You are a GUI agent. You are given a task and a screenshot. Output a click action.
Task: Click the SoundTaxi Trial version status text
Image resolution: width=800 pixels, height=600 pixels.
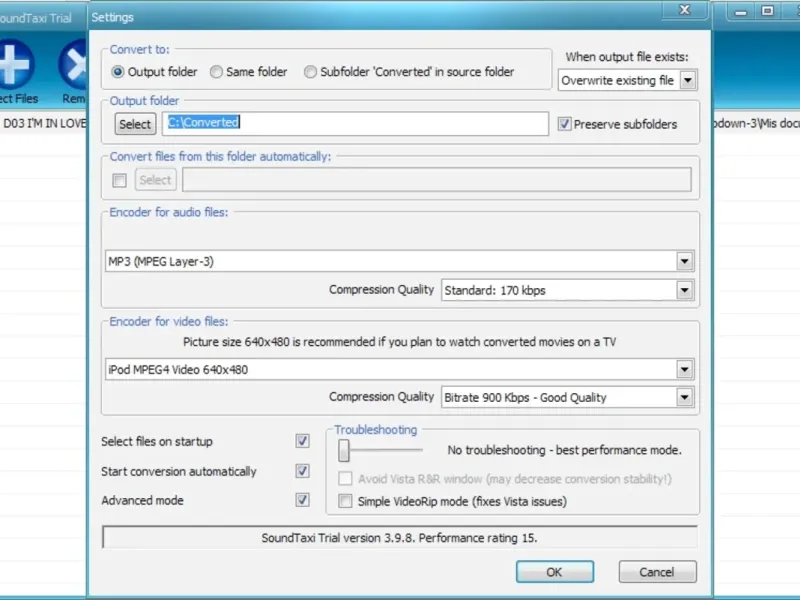click(x=399, y=538)
